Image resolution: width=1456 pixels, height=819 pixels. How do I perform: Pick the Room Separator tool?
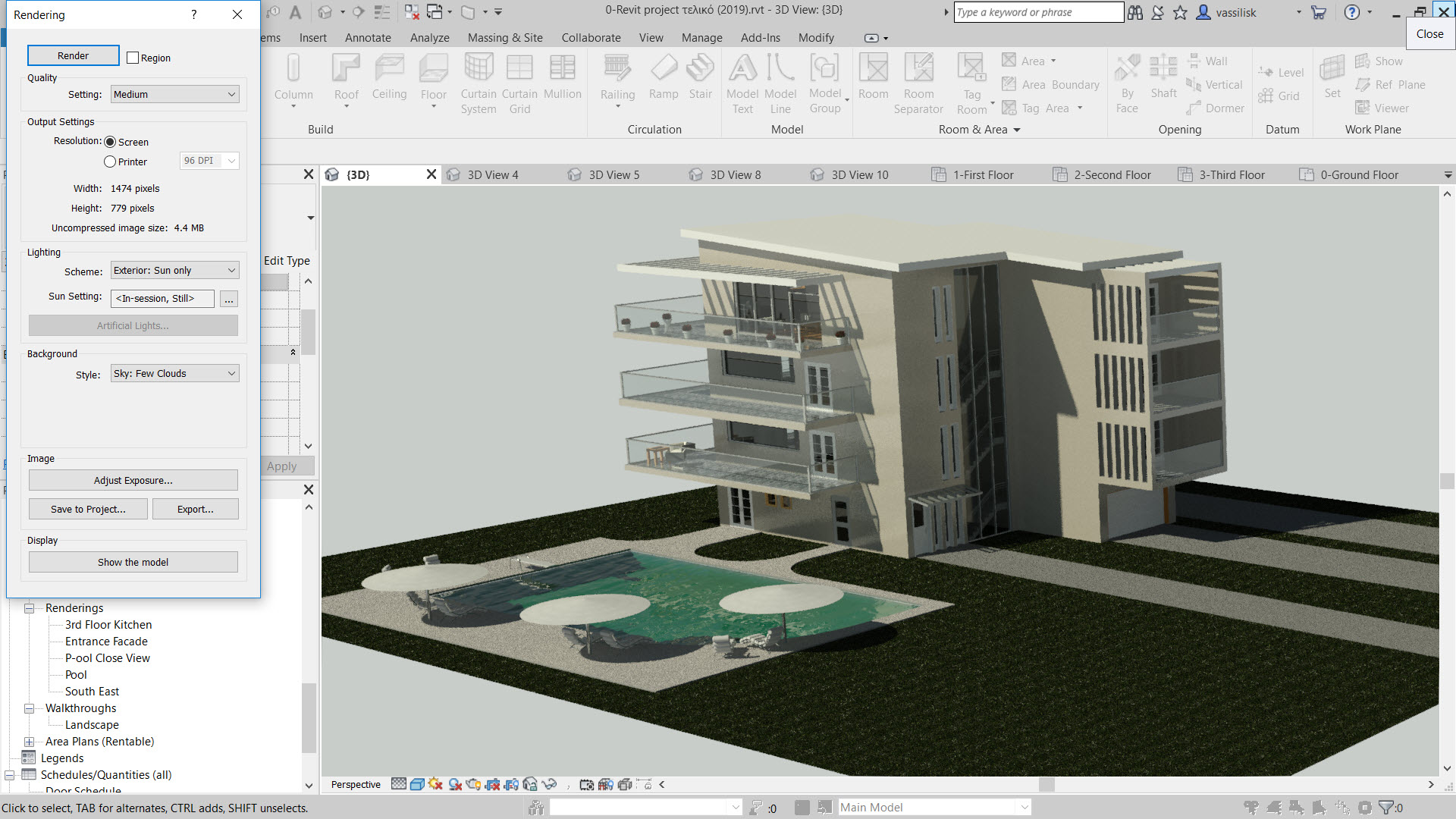coord(918,84)
